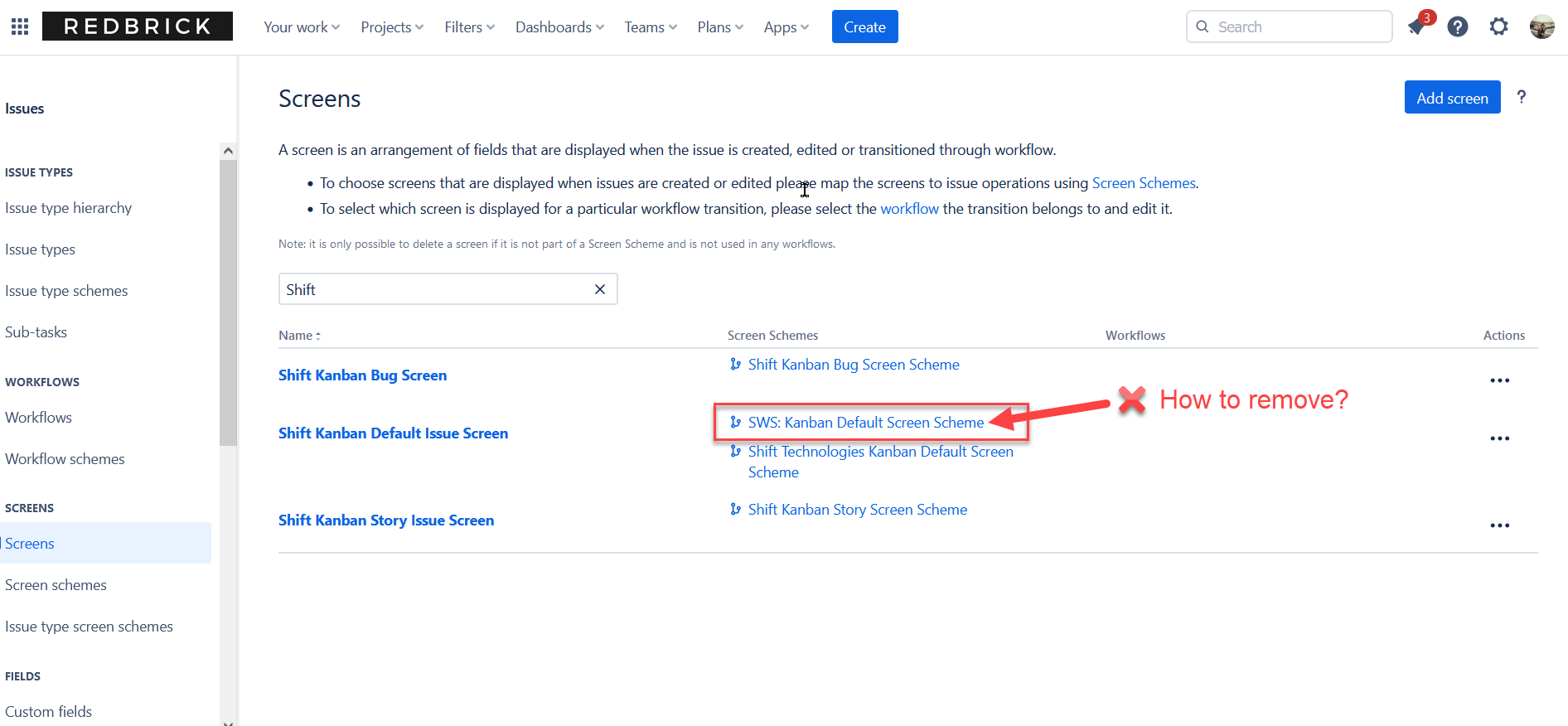Go to Issue types in sidebar
This screenshot has height=726, width=1568.
coord(40,249)
